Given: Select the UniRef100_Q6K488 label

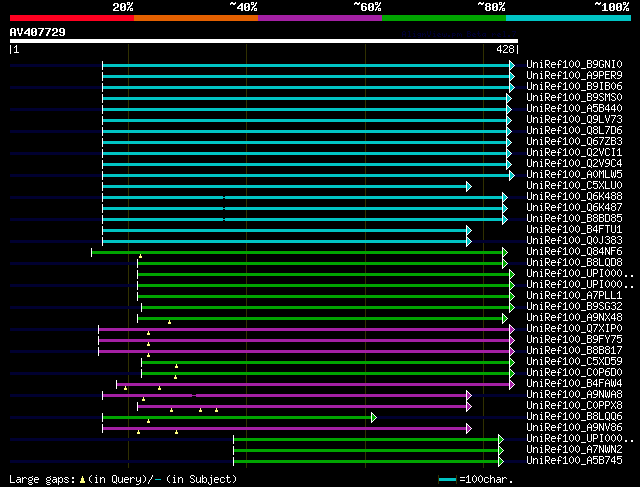Looking at the screenshot, I should (574, 197).
